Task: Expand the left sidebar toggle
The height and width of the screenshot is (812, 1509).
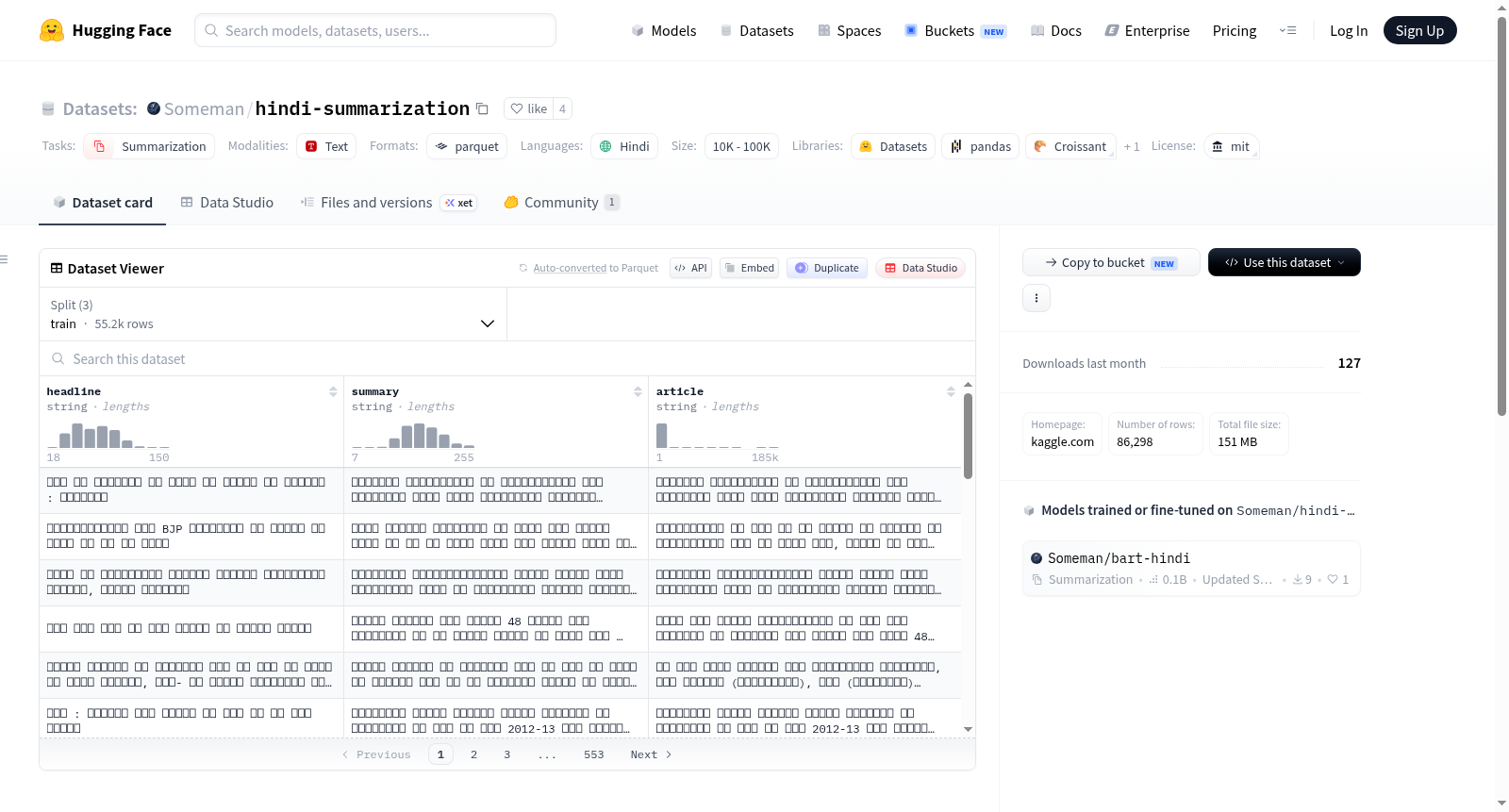Action: [5, 259]
